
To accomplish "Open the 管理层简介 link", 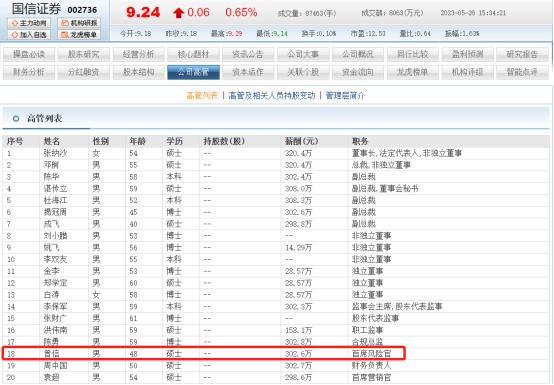I will (345, 95).
